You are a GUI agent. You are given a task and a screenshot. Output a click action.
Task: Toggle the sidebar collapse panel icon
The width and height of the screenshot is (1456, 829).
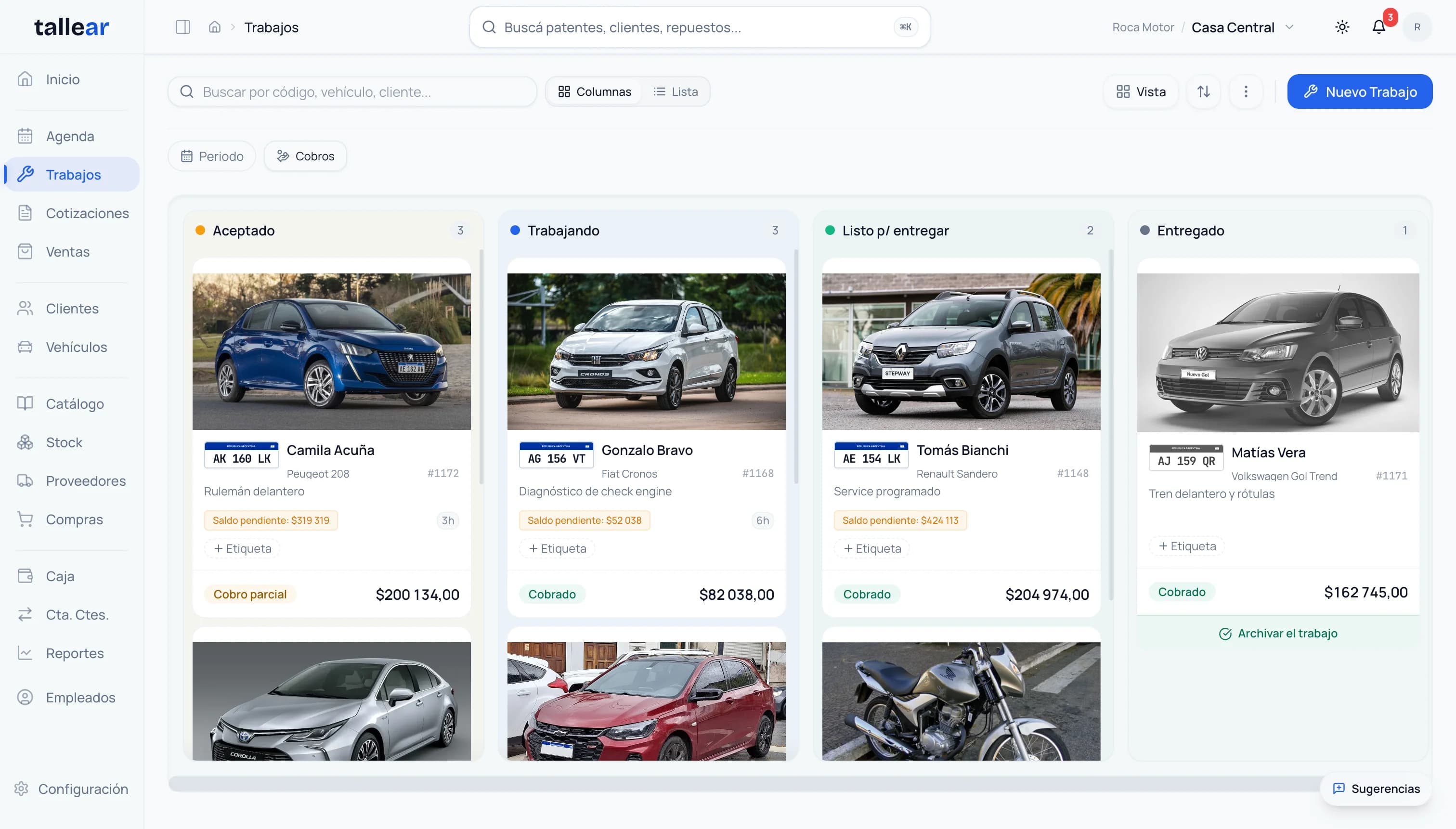coord(182,26)
